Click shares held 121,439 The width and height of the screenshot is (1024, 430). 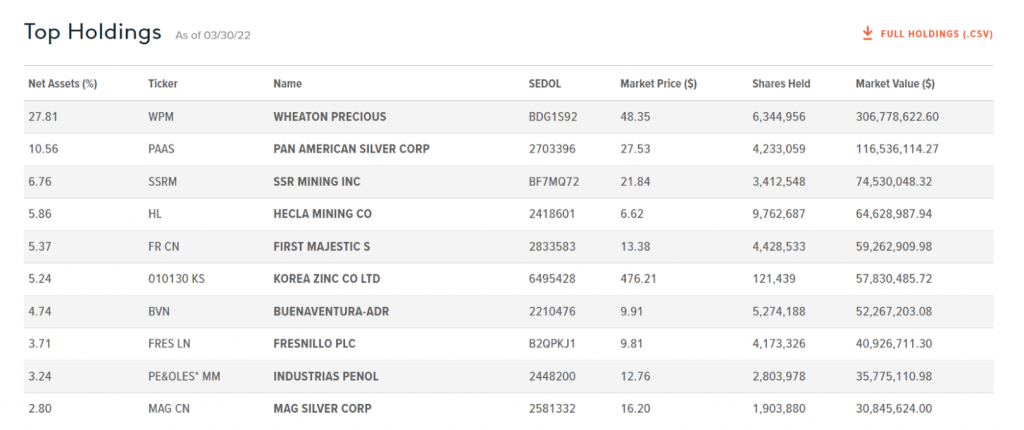773,279
